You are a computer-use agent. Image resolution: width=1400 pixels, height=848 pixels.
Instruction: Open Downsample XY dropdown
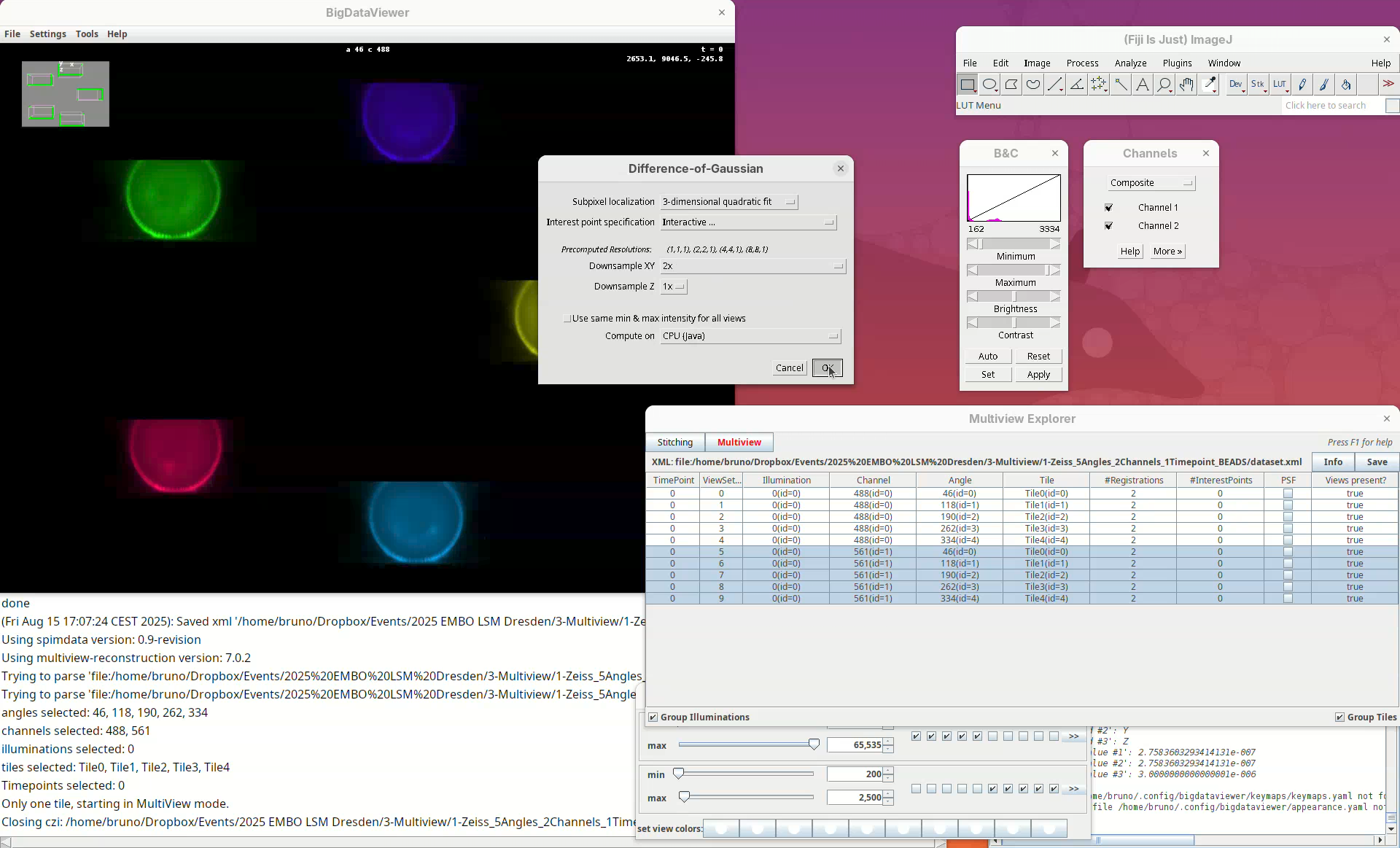pos(752,266)
